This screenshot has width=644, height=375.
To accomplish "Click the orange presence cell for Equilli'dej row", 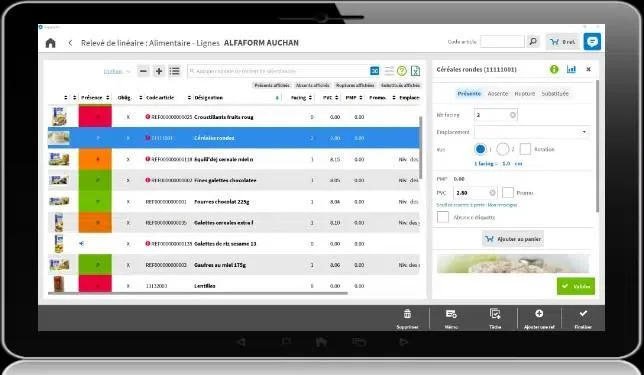I will coord(95,159).
